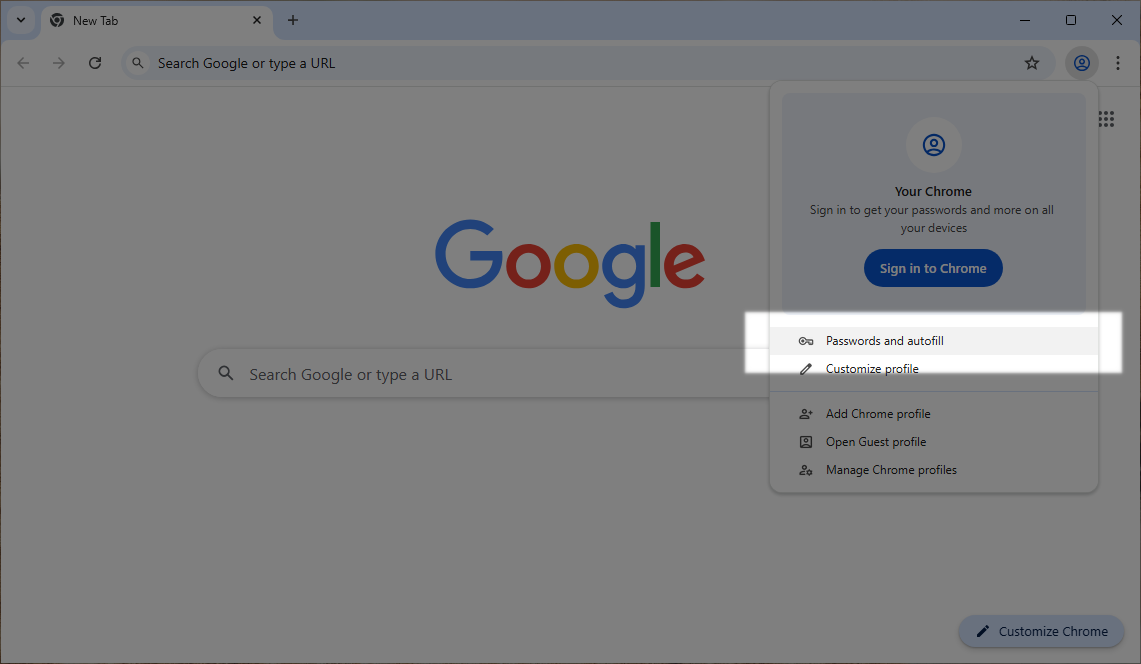Click the Google logo
This screenshot has width=1141, height=664.
[570, 263]
